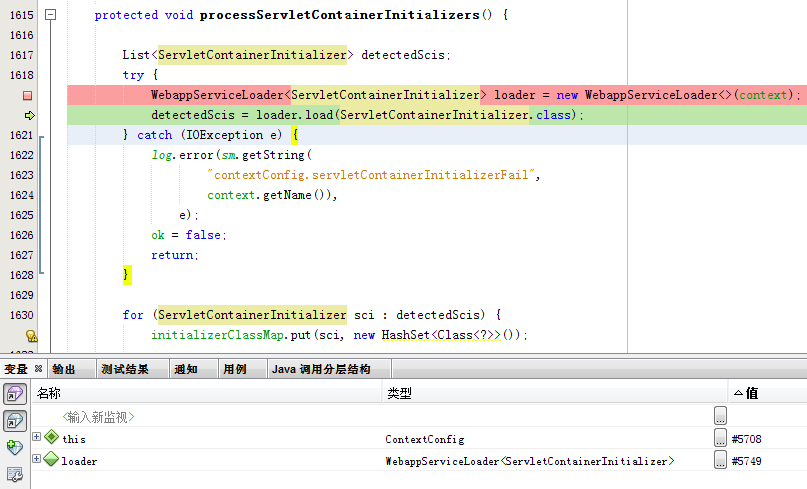Expand the 'loader' variable node
This screenshot has width=807, height=489.
[37, 458]
